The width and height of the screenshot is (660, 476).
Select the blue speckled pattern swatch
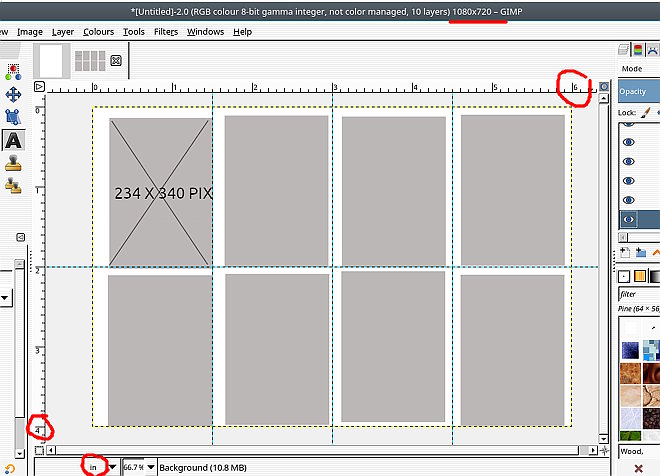point(630,351)
